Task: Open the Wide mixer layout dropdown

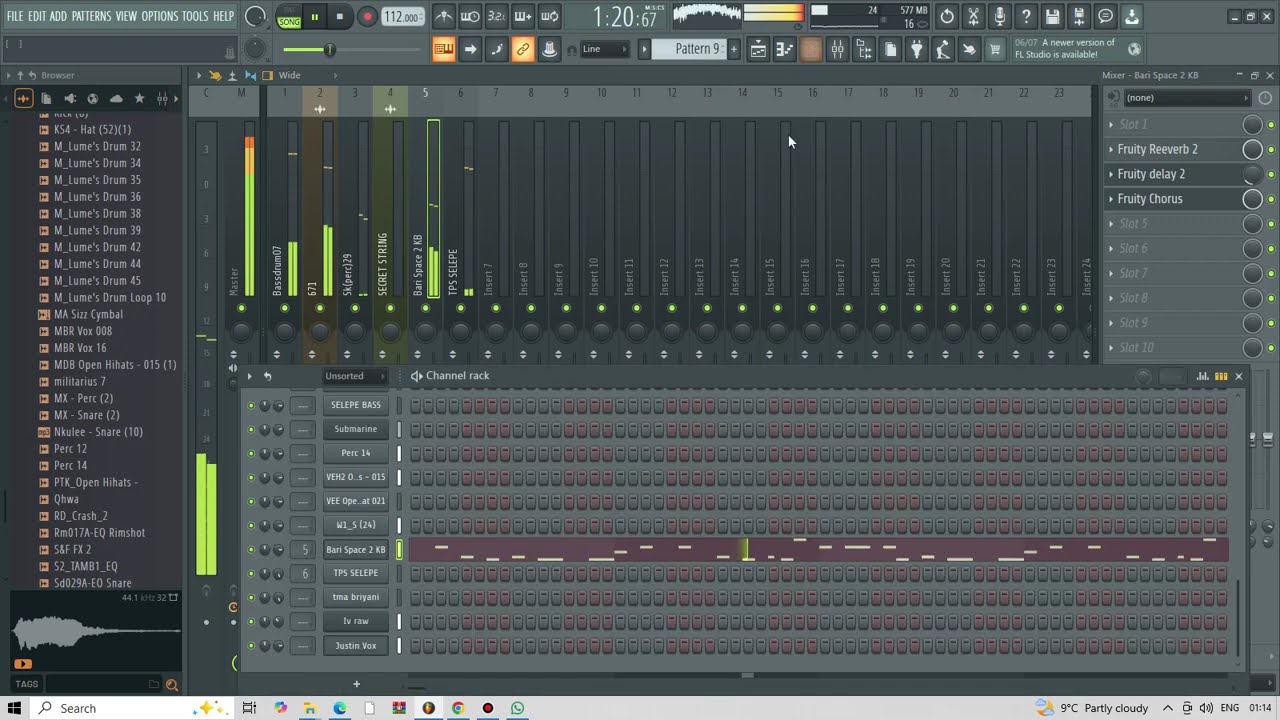Action: [308, 75]
